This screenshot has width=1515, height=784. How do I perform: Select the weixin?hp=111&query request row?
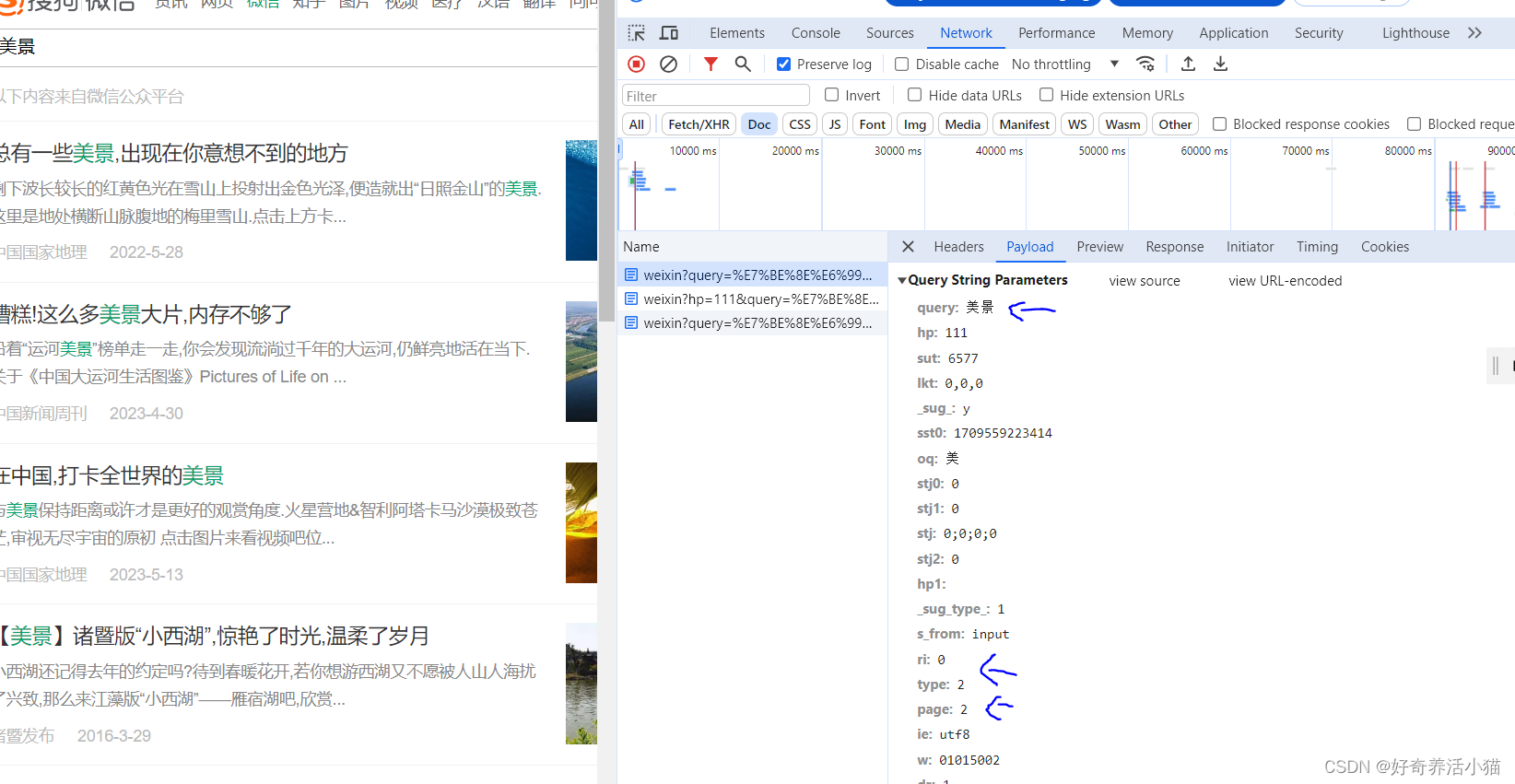[x=752, y=299]
